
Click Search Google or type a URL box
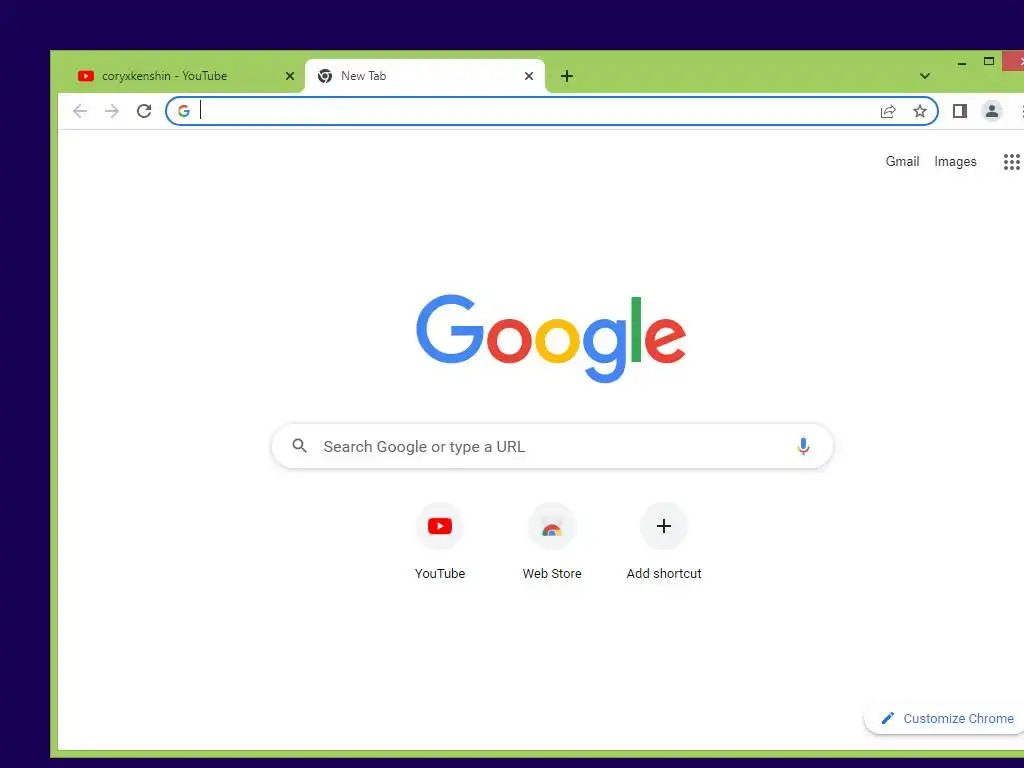pyautogui.click(x=552, y=446)
